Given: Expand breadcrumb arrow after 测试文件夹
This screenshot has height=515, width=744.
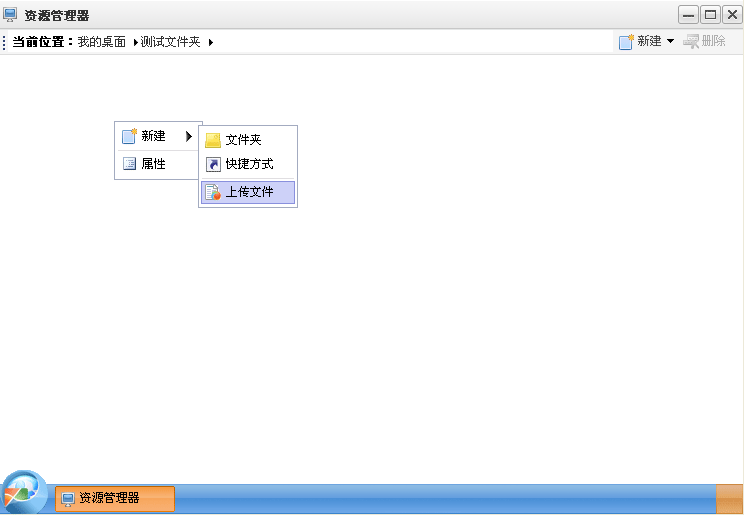Looking at the screenshot, I should point(211,42).
